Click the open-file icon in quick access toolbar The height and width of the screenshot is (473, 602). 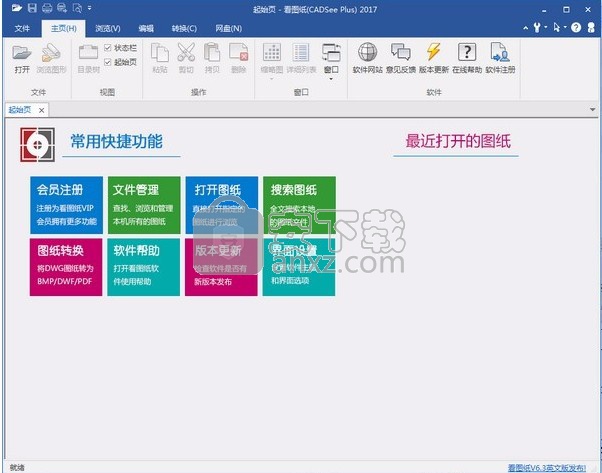(x=17, y=8)
